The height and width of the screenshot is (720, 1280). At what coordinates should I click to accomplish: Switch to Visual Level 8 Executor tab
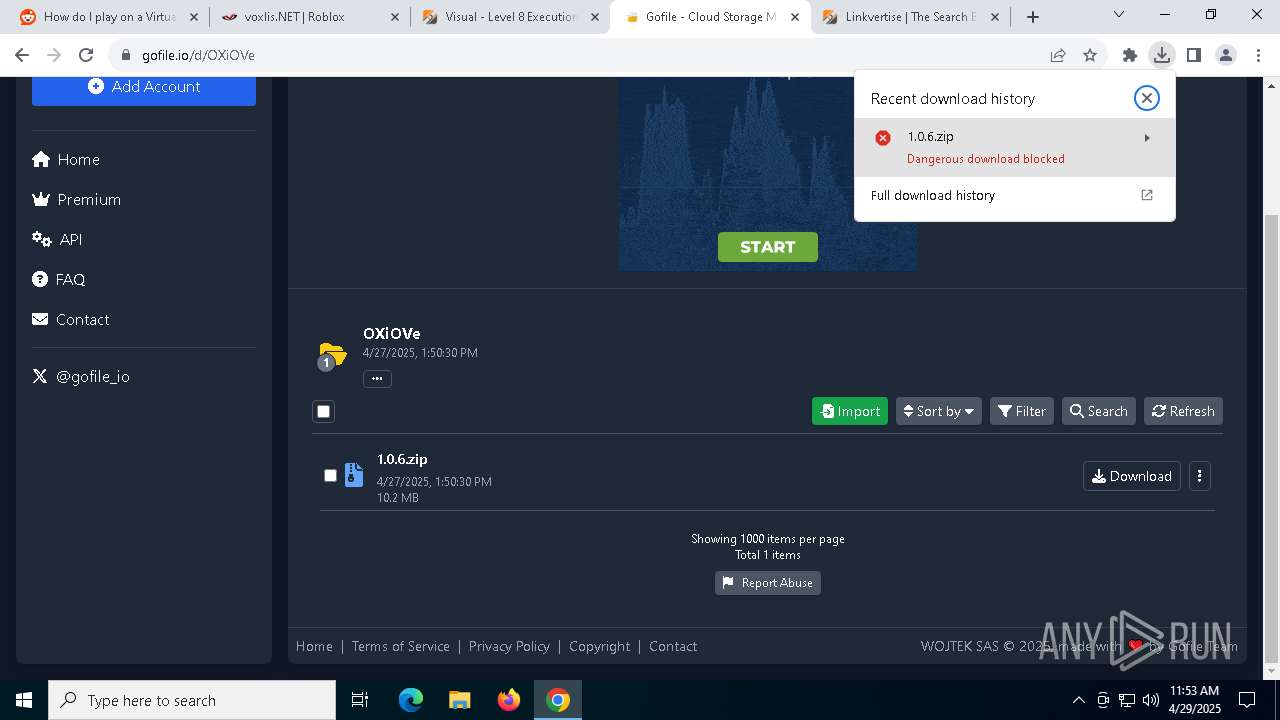click(x=510, y=17)
